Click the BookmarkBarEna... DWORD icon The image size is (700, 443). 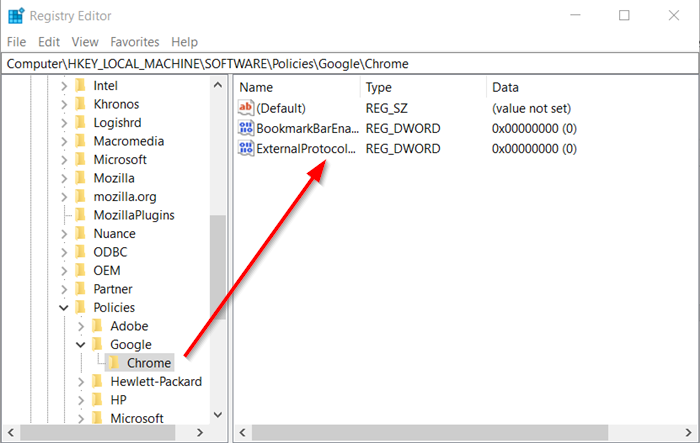tap(246, 128)
